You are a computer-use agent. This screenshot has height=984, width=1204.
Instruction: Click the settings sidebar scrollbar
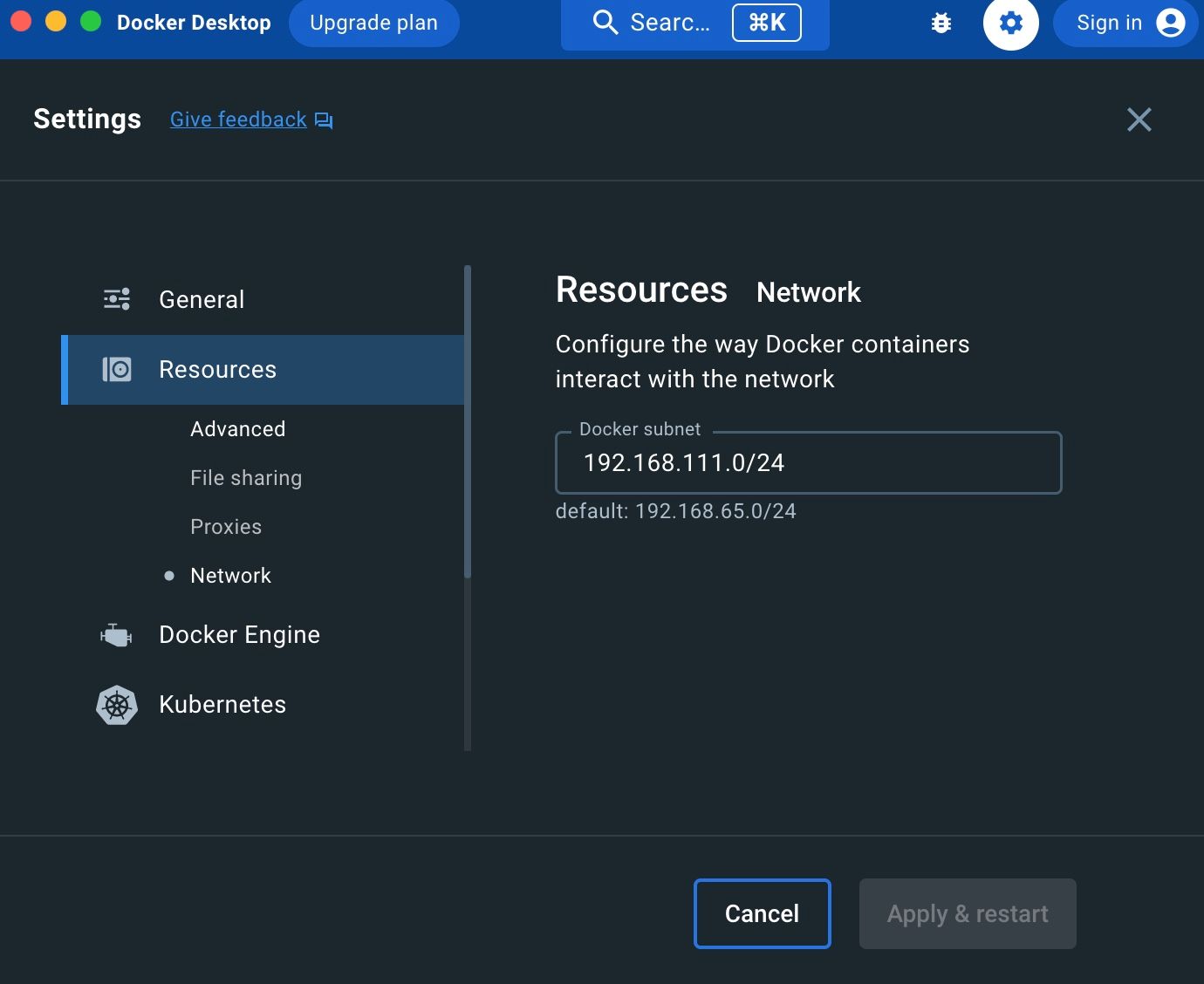468,422
